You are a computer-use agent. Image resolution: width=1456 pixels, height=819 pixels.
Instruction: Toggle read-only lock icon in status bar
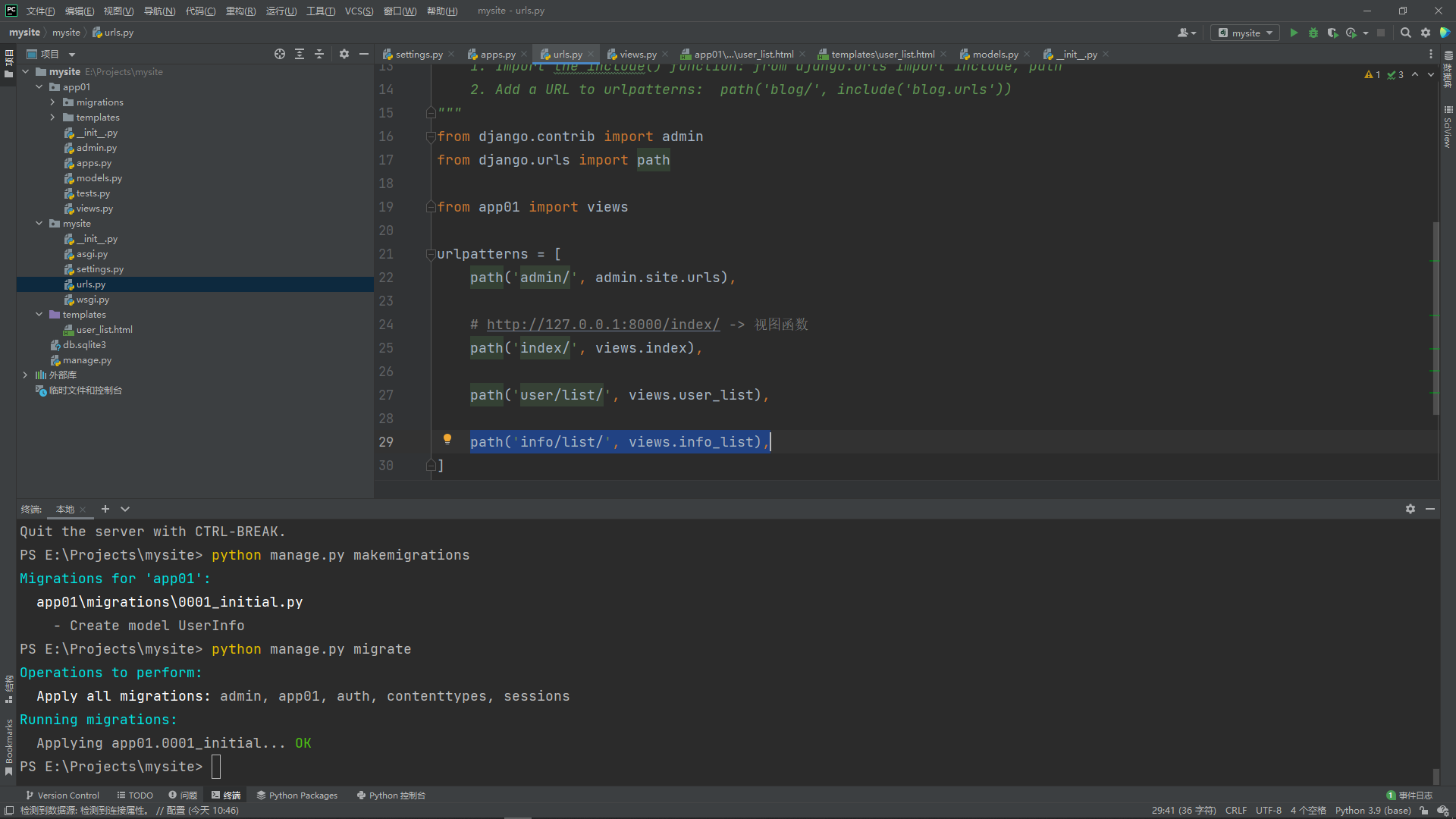click(1424, 811)
